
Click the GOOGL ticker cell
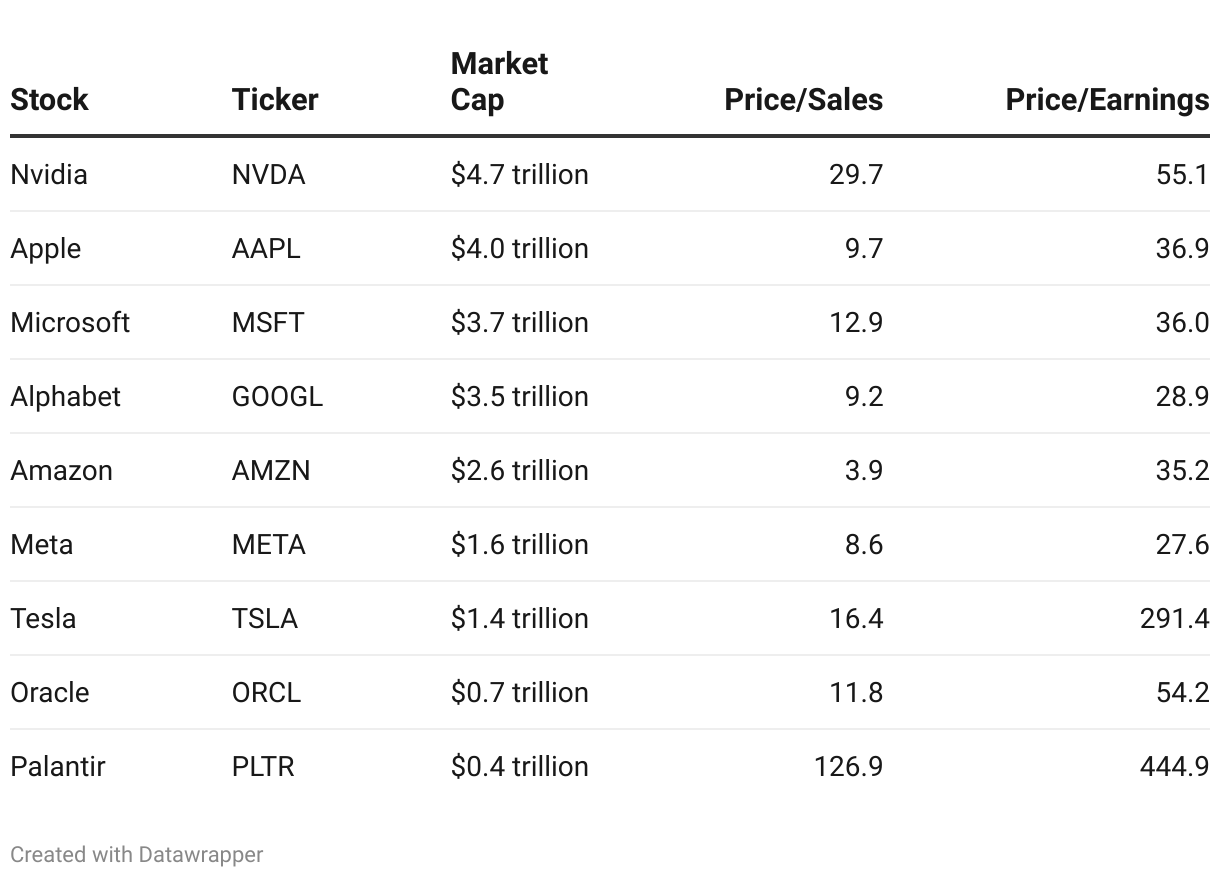(x=277, y=397)
